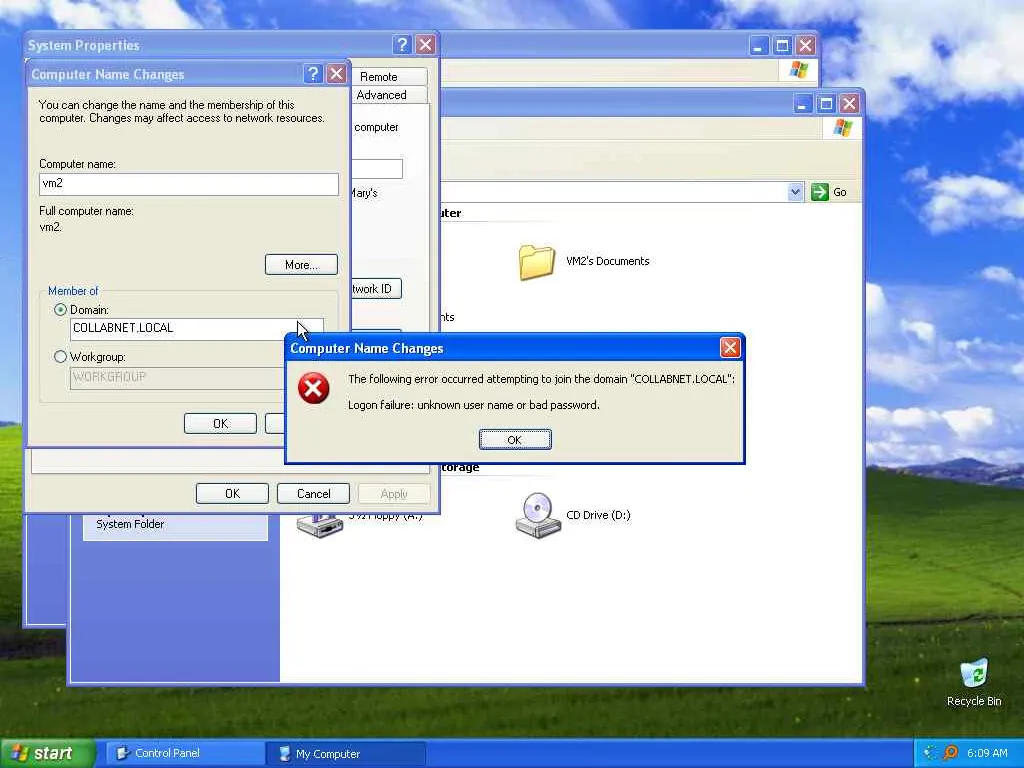The height and width of the screenshot is (768, 1024).
Task: Close the System Properties window
Action: click(x=425, y=44)
